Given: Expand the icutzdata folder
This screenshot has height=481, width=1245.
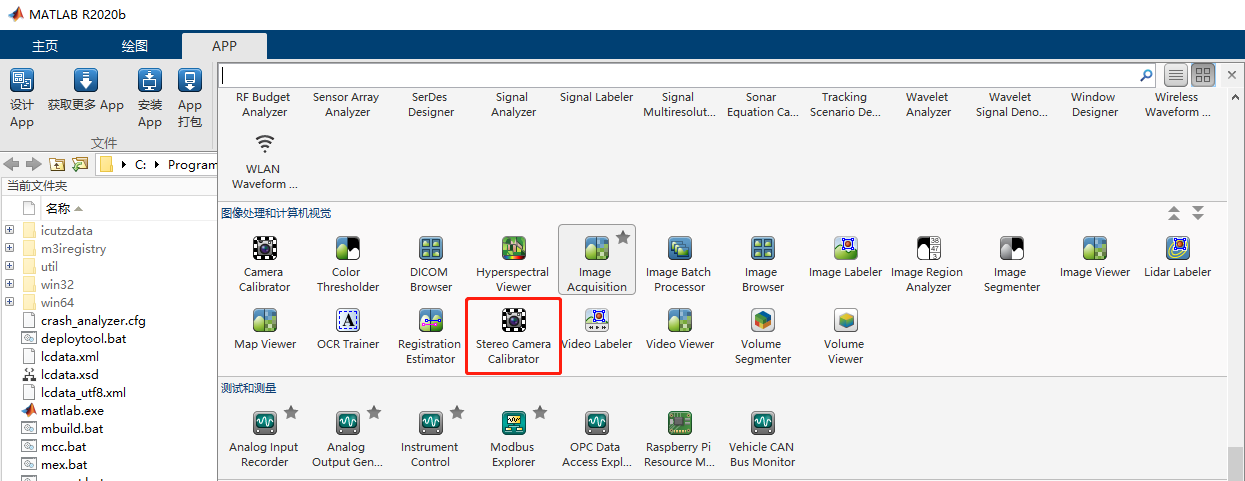Looking at the screenshot, I should tap(9, 231).
